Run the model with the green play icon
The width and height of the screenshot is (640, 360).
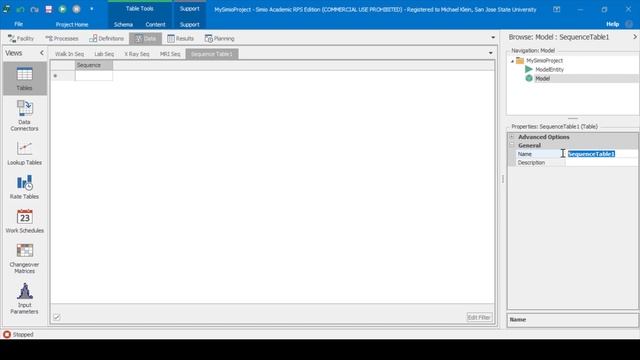coord(62,9)
